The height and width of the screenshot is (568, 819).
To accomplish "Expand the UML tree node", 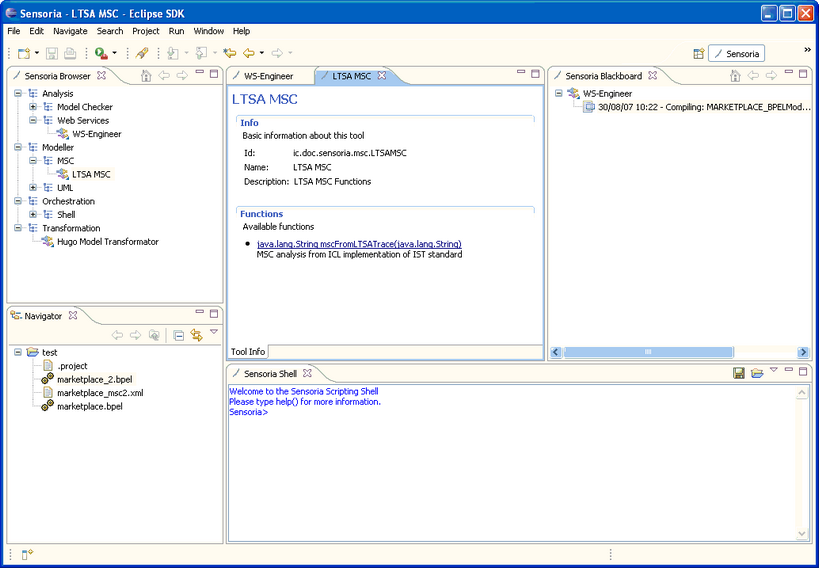I will coord(33,188).
